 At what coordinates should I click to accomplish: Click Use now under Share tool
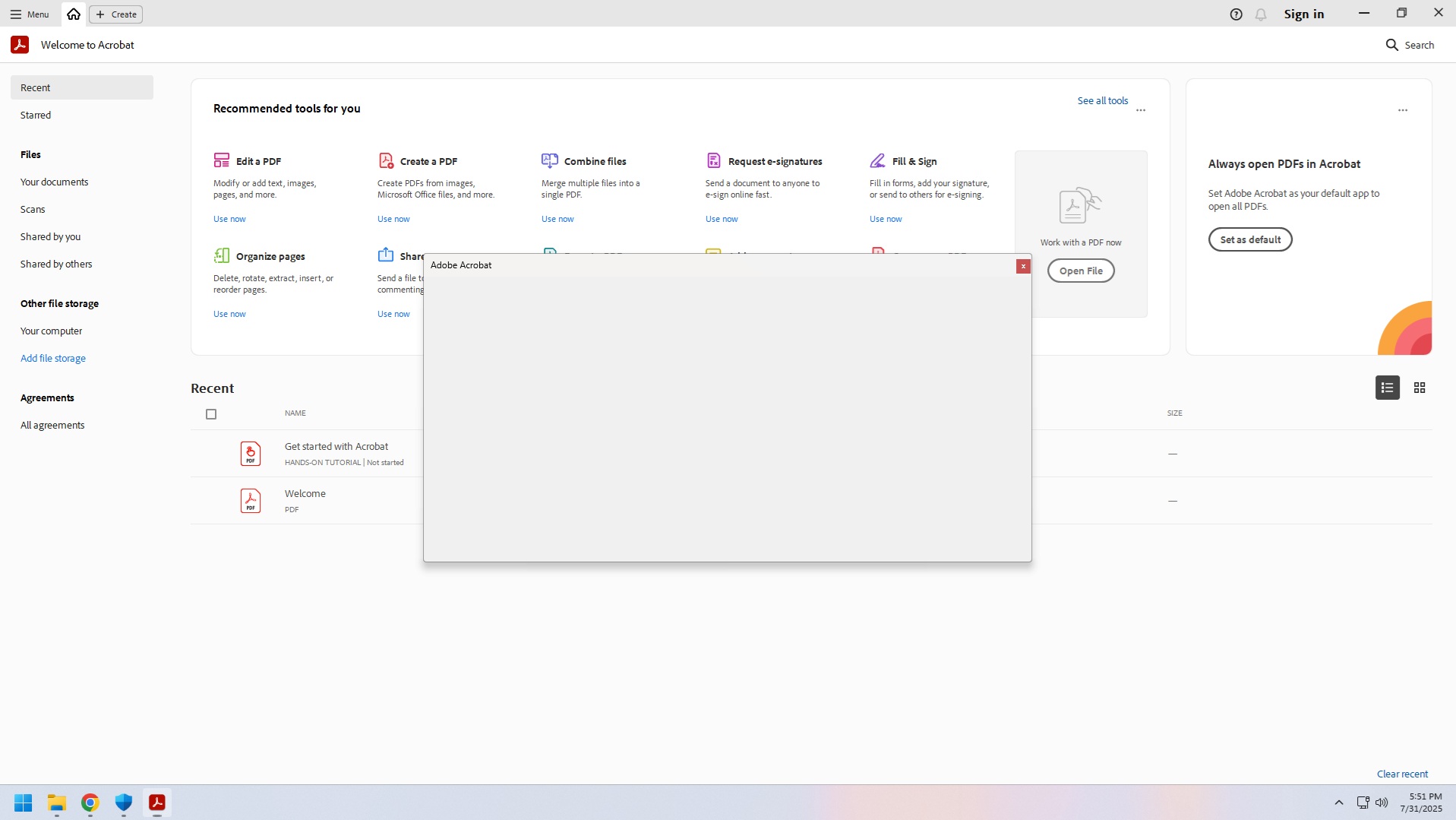[393, 314]
